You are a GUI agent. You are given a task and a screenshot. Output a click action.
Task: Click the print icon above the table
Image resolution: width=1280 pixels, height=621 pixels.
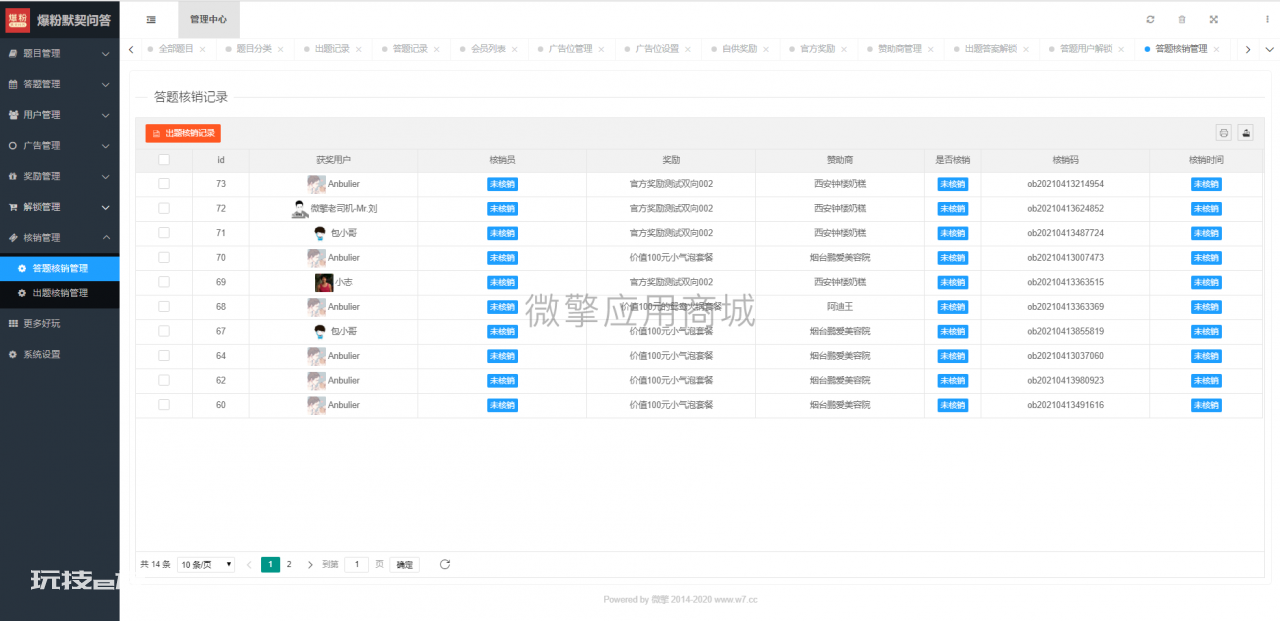point(1223,133)
